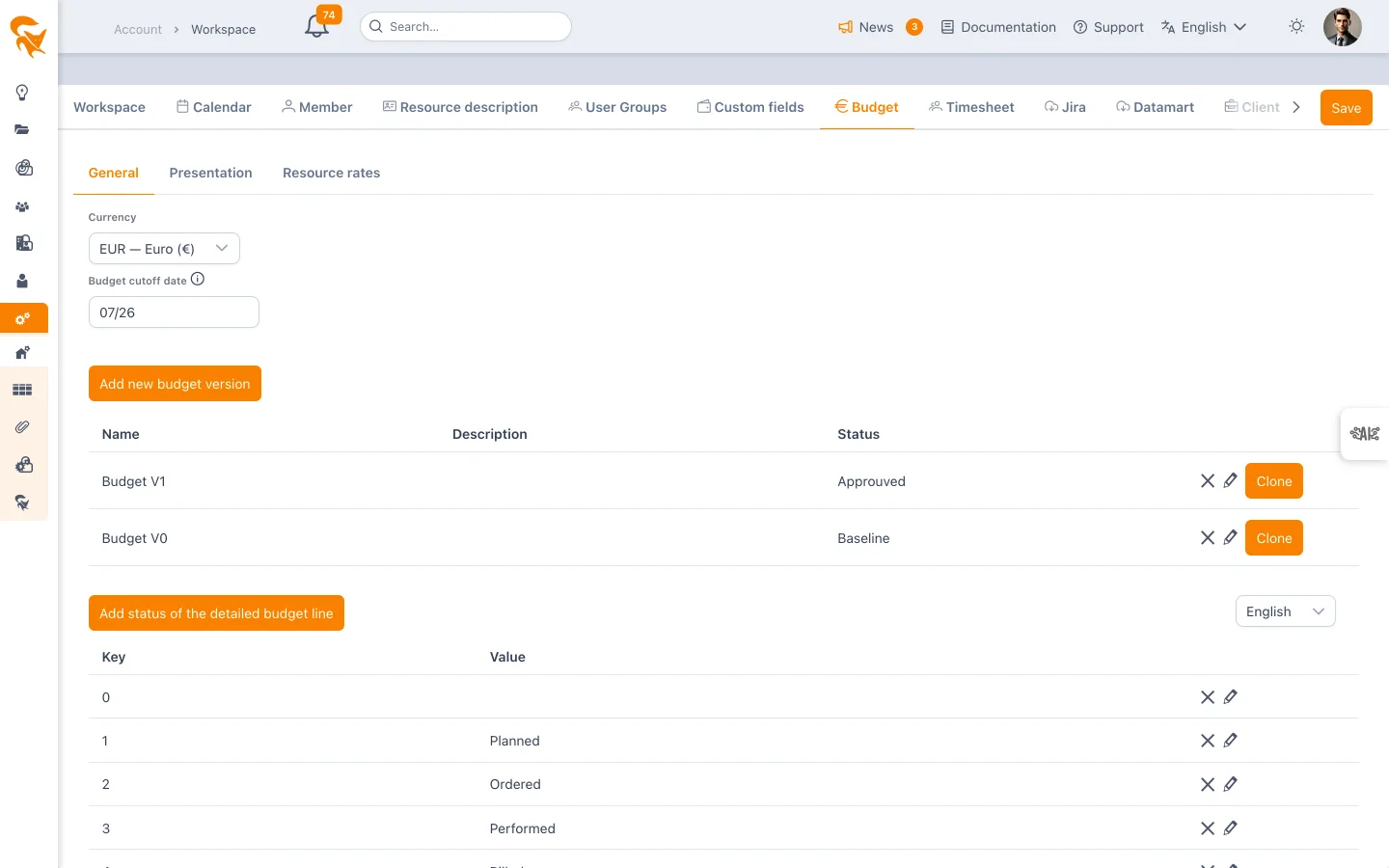
Task: Open the people group icon in sidebar
Action: pos(22,206)
